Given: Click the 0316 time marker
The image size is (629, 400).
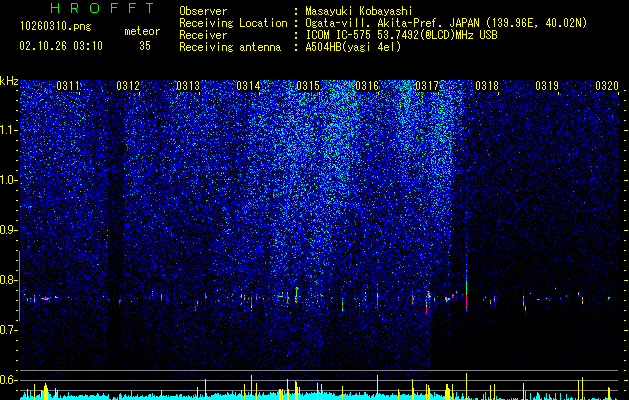Looking at the screenshot, I should pyautogui.click(x=367, y=86).
